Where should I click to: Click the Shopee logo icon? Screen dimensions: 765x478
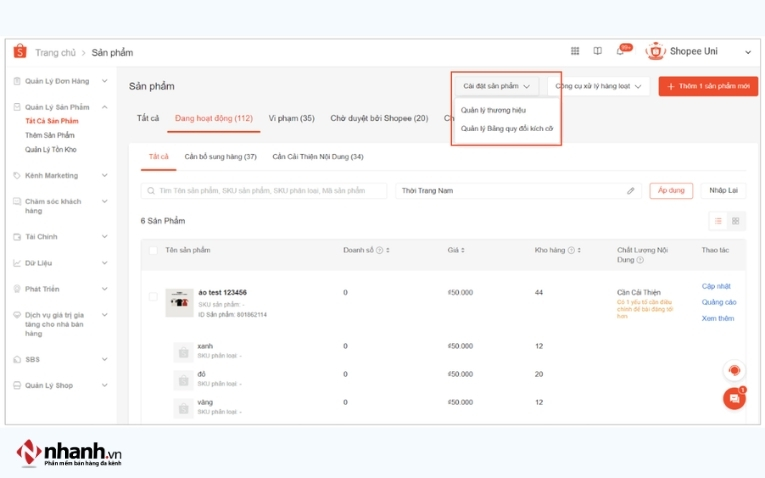point(19,52)
